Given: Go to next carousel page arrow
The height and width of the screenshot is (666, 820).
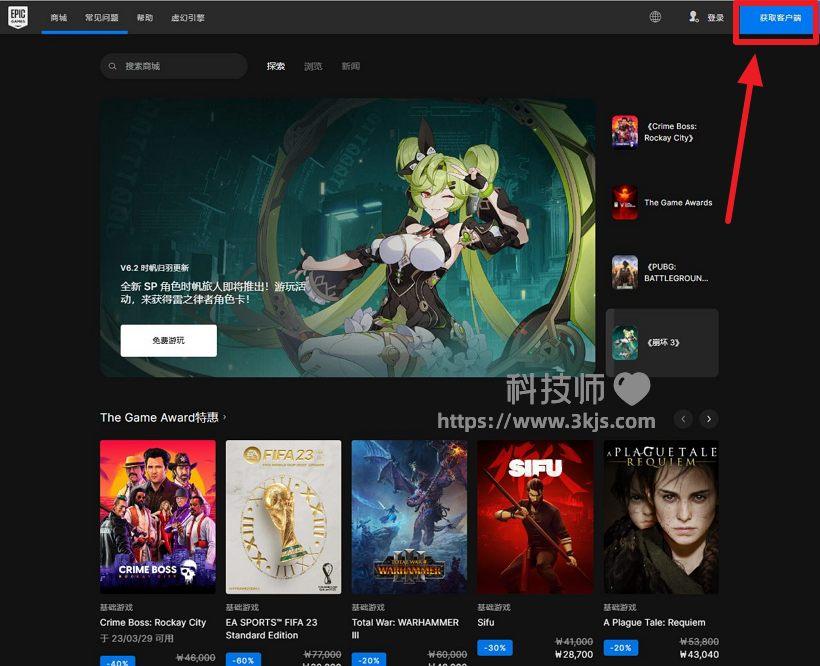Looking at the screenshot, I should [x=709, y=419].
